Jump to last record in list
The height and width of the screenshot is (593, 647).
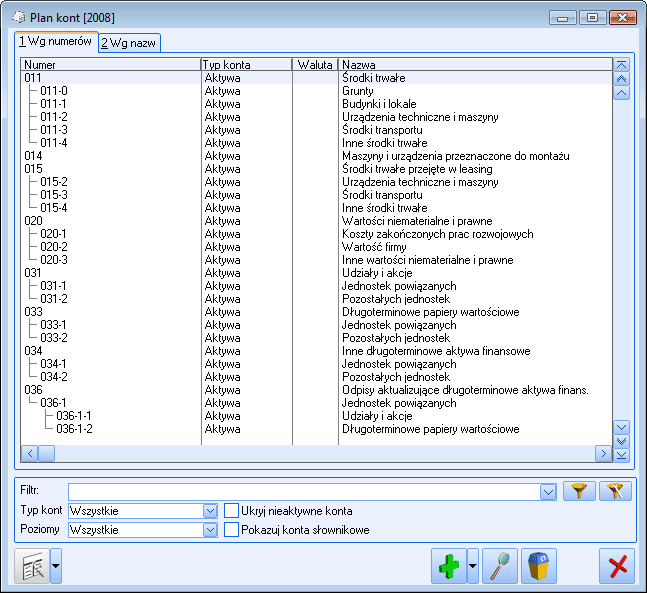coord(621,454)
